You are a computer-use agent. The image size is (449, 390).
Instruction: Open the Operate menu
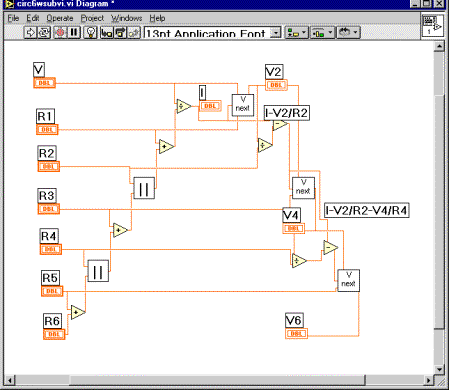[60, 18]
